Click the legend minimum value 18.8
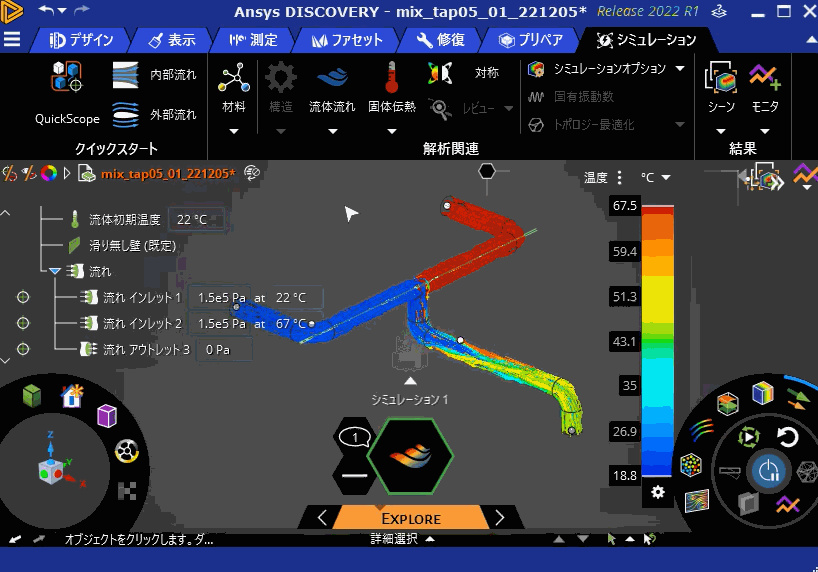This screenshot has width=818, height=572. point(625,475)
